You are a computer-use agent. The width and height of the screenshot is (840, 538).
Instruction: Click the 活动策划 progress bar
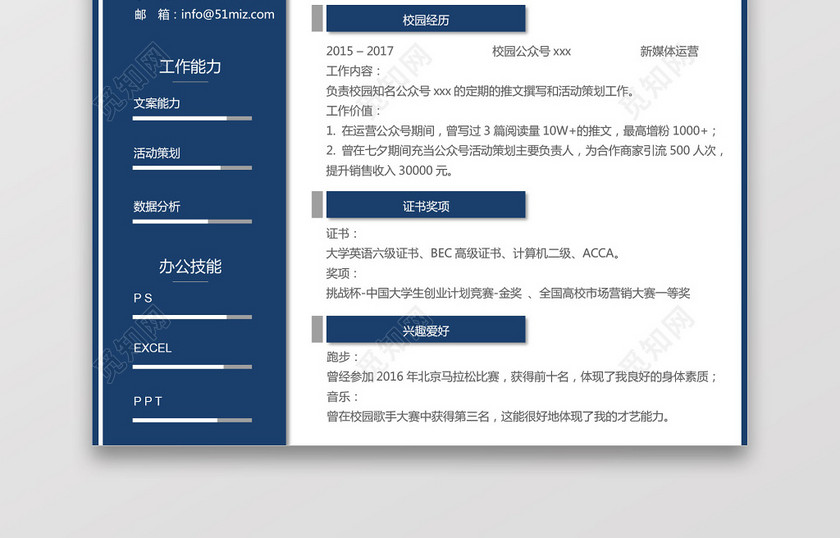coord(192,168)
